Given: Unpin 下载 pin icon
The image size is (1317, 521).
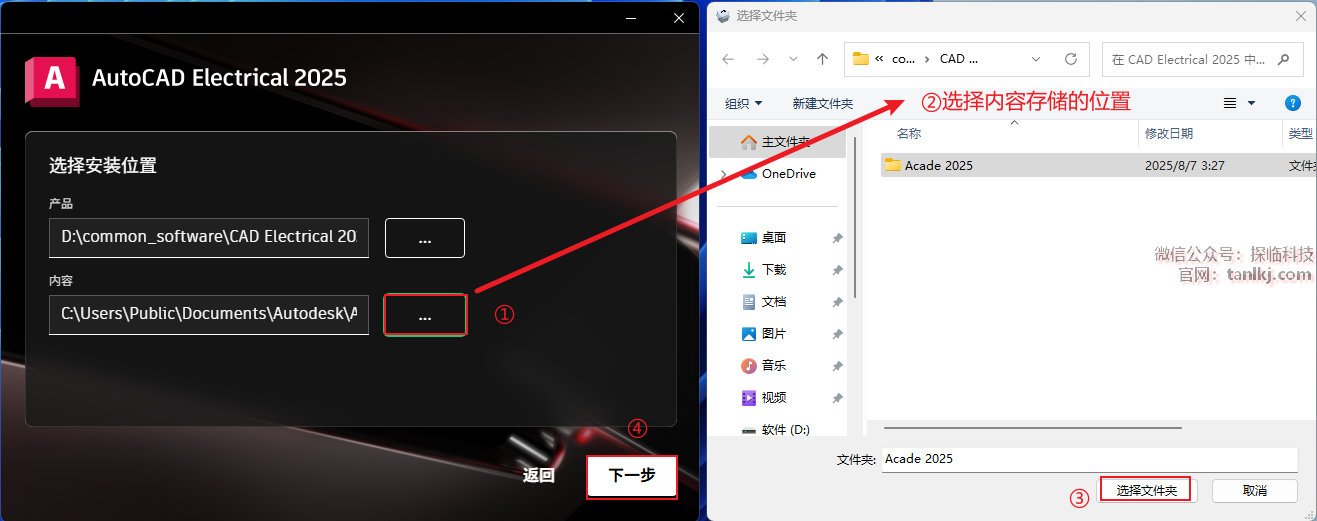Looking at the screenshot, I should (837, 270).
